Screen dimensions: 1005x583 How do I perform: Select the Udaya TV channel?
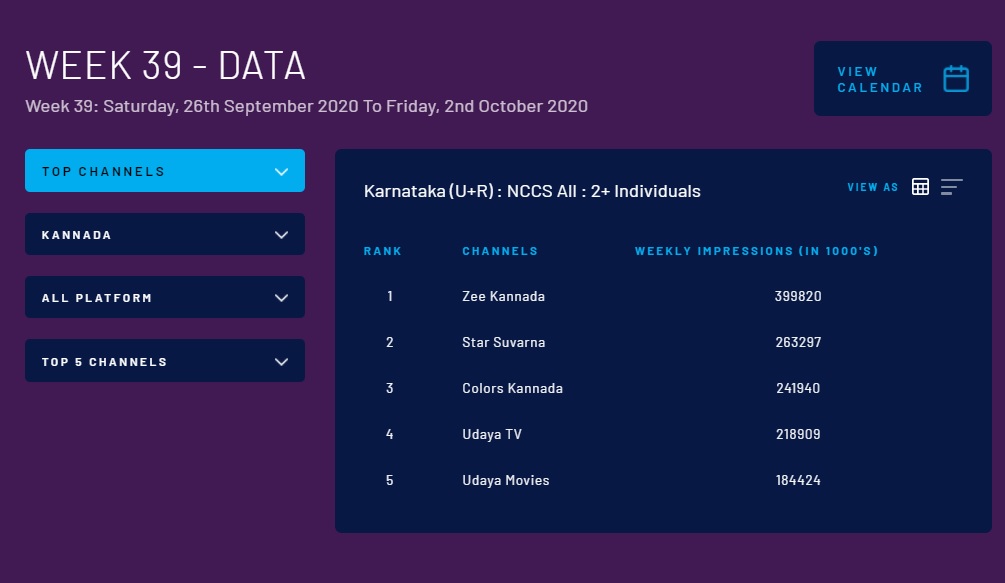[492, 434]
